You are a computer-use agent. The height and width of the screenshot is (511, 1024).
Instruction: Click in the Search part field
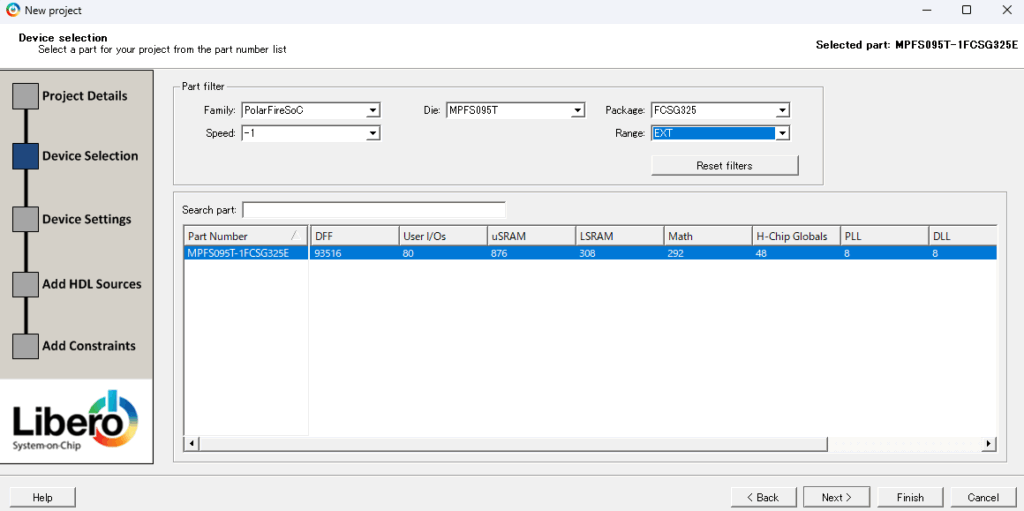click(373, 210)
